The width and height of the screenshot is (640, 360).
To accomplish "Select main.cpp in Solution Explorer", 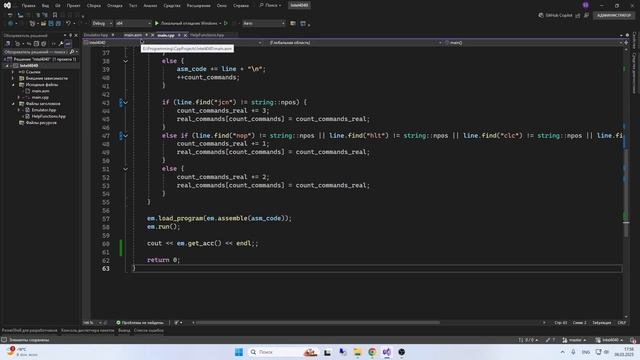I will 40,98.
